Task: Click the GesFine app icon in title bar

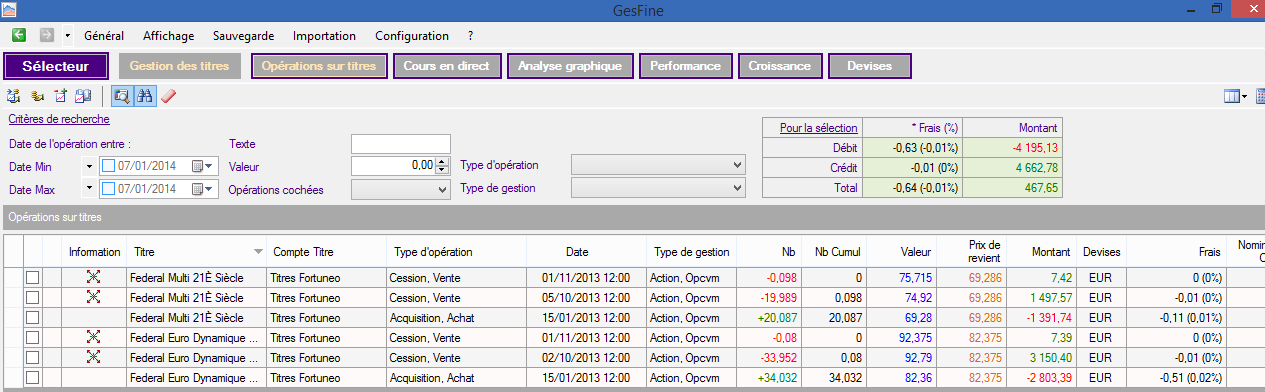Action: tap(10, 9)
